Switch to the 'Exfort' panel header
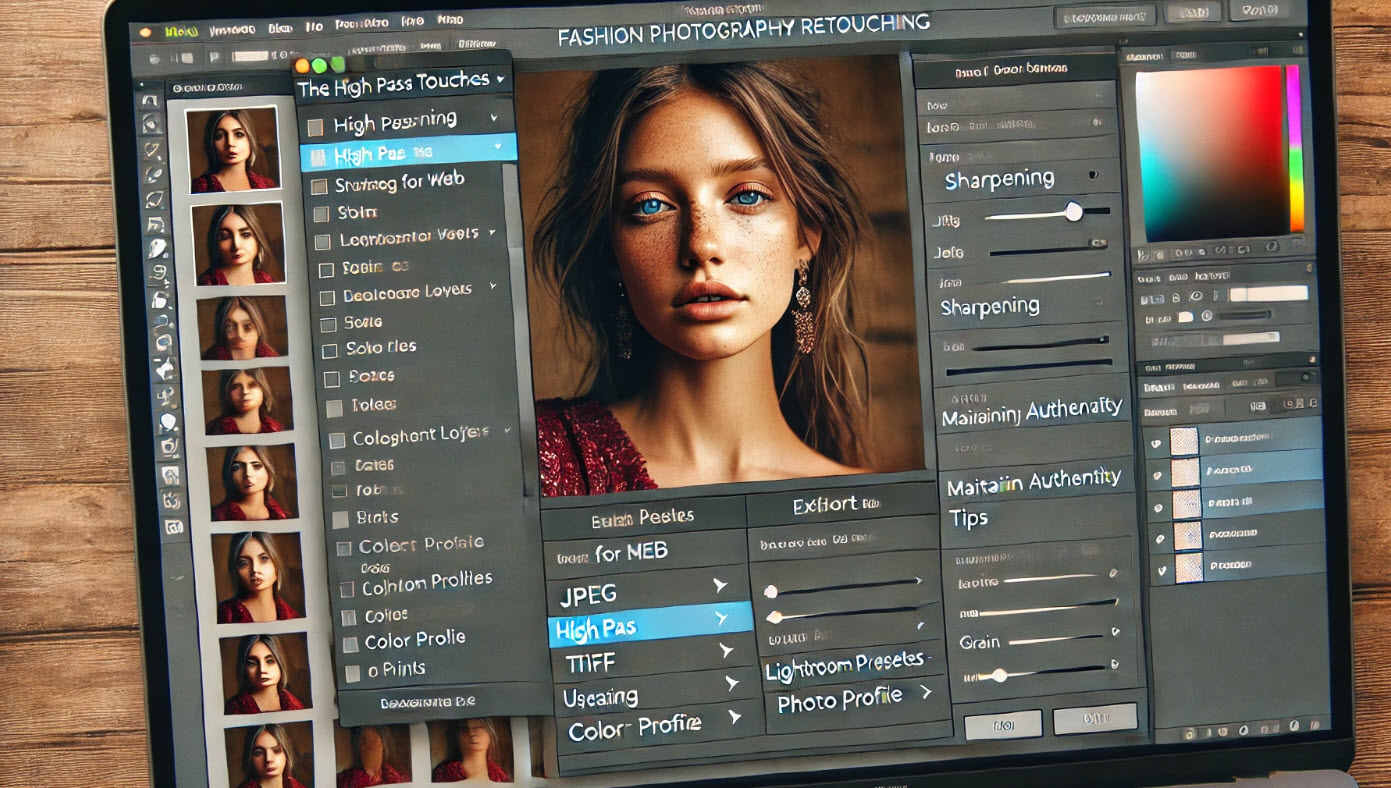Screen dimensions: 1391x788 tap(838, 506)
